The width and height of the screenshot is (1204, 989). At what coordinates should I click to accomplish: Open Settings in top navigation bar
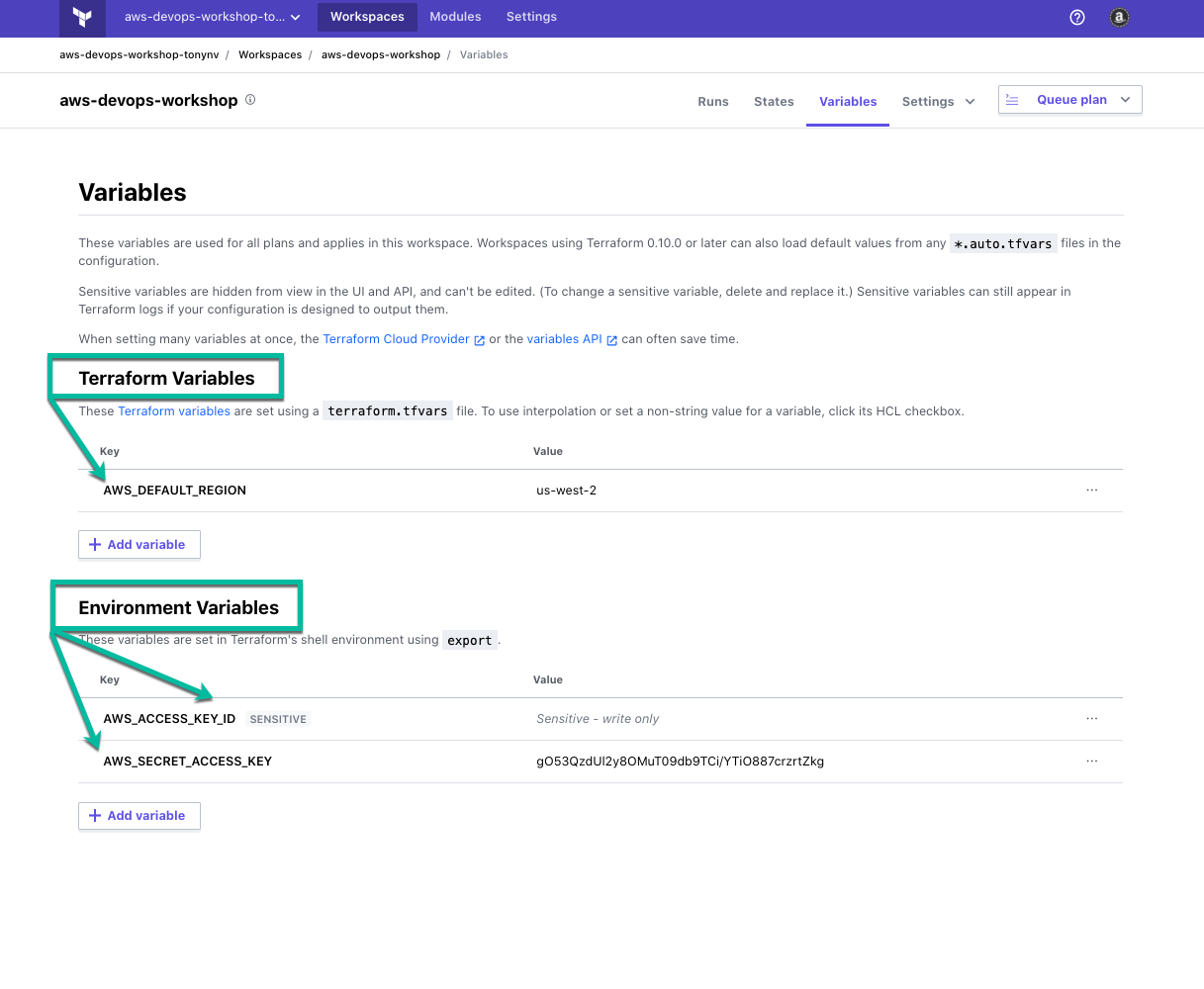coord(531,17)
